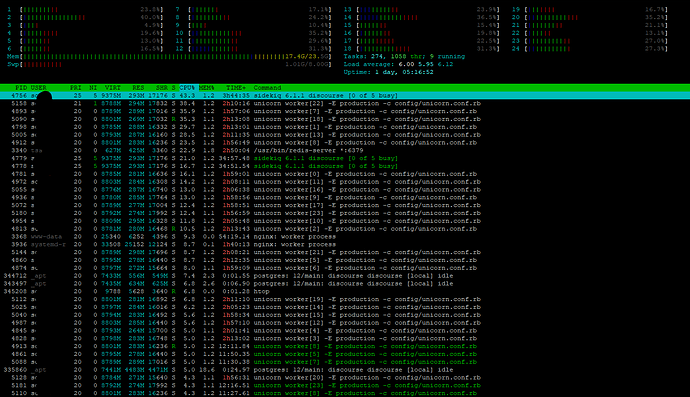Select the unicorn worker[14] process row
The width and height of the screenshot is (690, 397).
(x=345, y=307)
